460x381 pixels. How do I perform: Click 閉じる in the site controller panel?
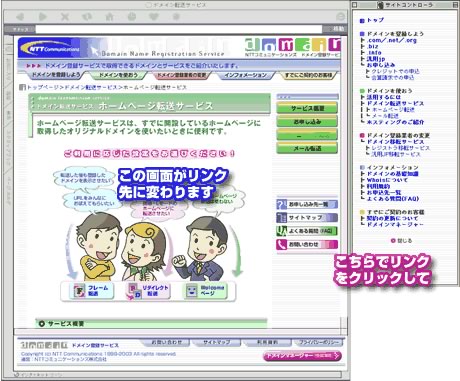click(401, 241)
